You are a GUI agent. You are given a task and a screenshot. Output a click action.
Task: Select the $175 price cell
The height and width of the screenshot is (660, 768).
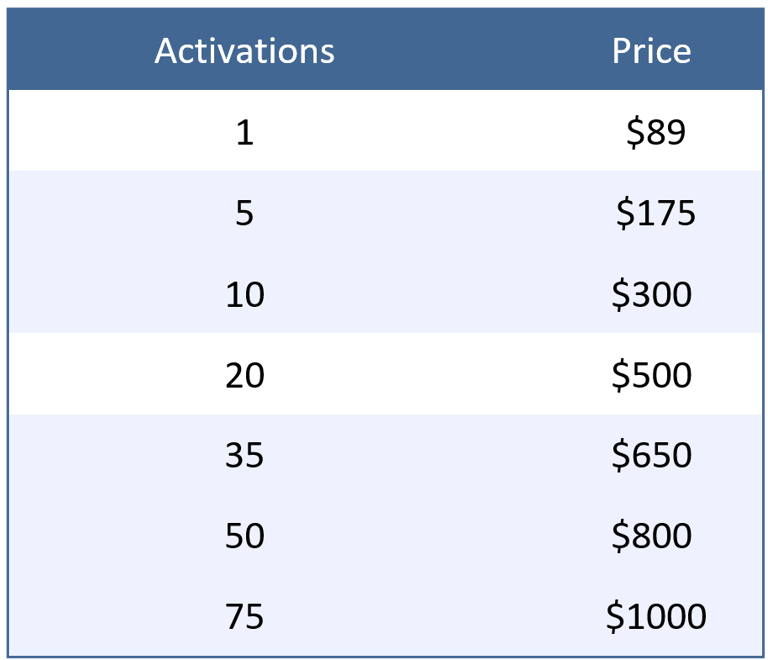coord(656,213)
